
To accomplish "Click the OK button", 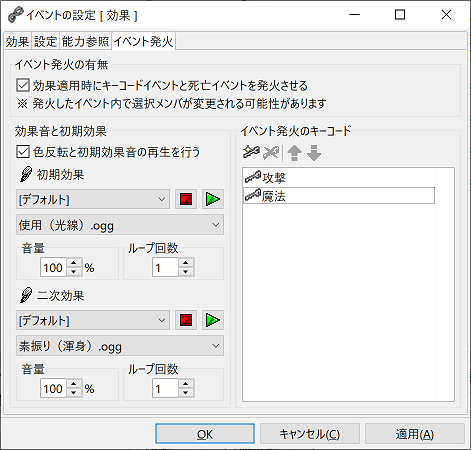I will pyautogui.click(x=205, y=434).
